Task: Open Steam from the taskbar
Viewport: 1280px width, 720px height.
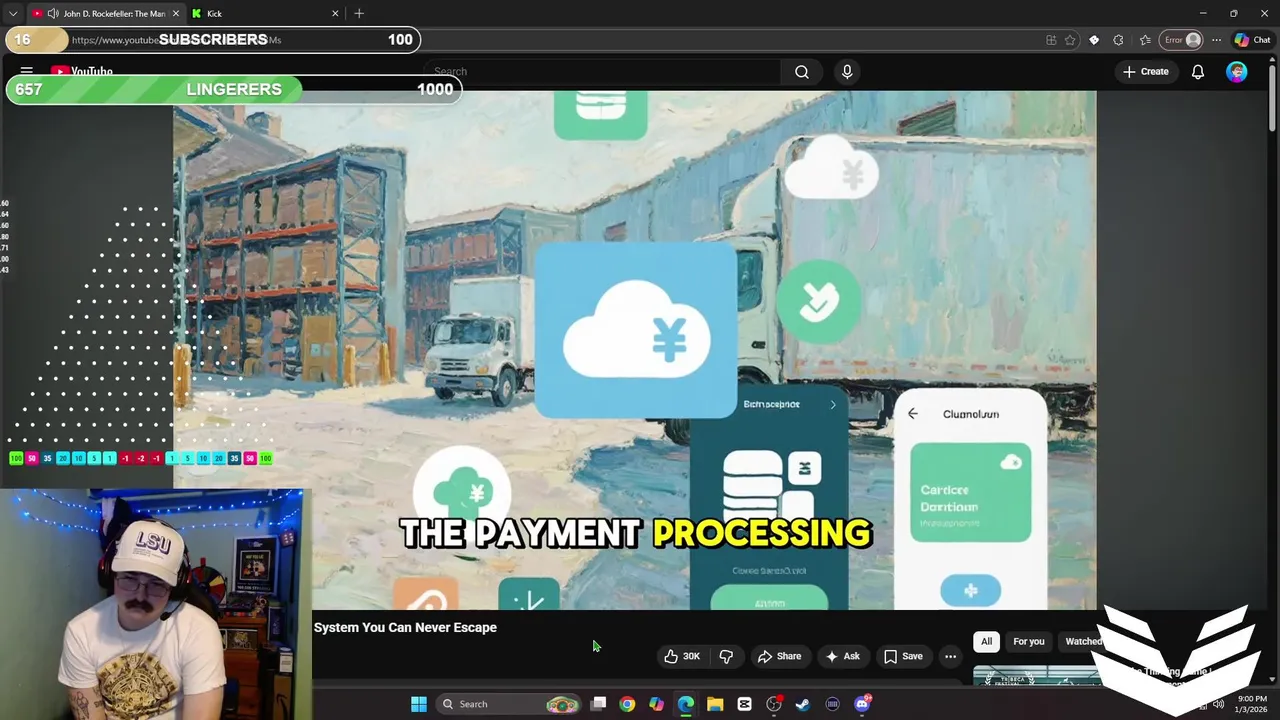Action: tap(803, 704)
